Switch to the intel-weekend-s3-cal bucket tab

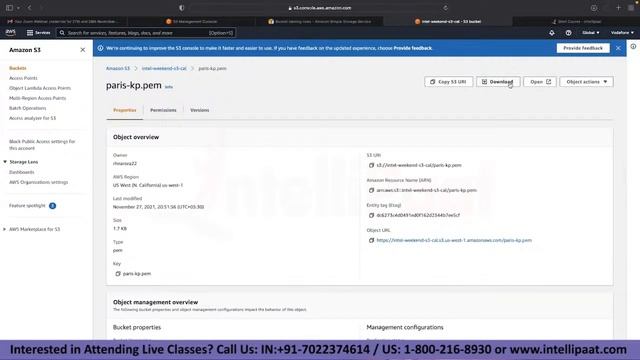click(x=448, y=21)
